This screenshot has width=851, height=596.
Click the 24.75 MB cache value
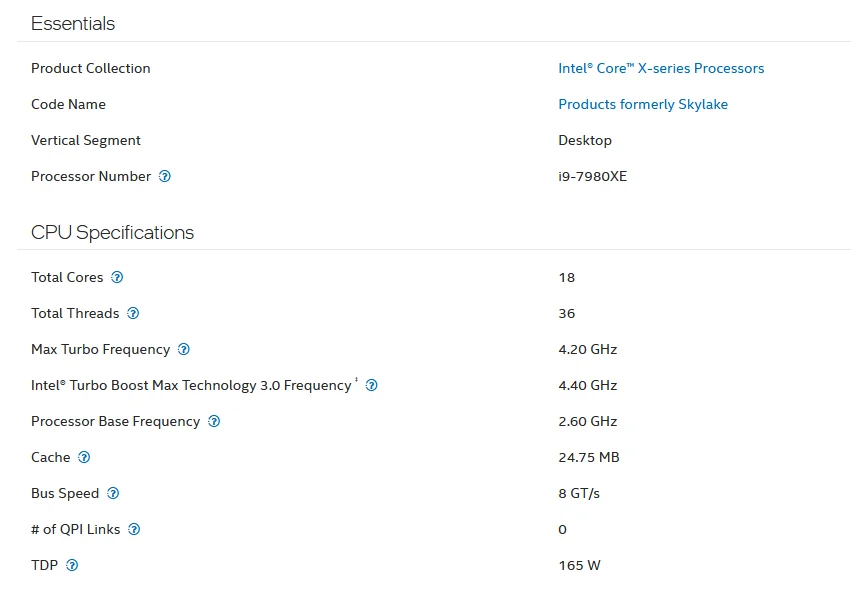coord(588,458)
